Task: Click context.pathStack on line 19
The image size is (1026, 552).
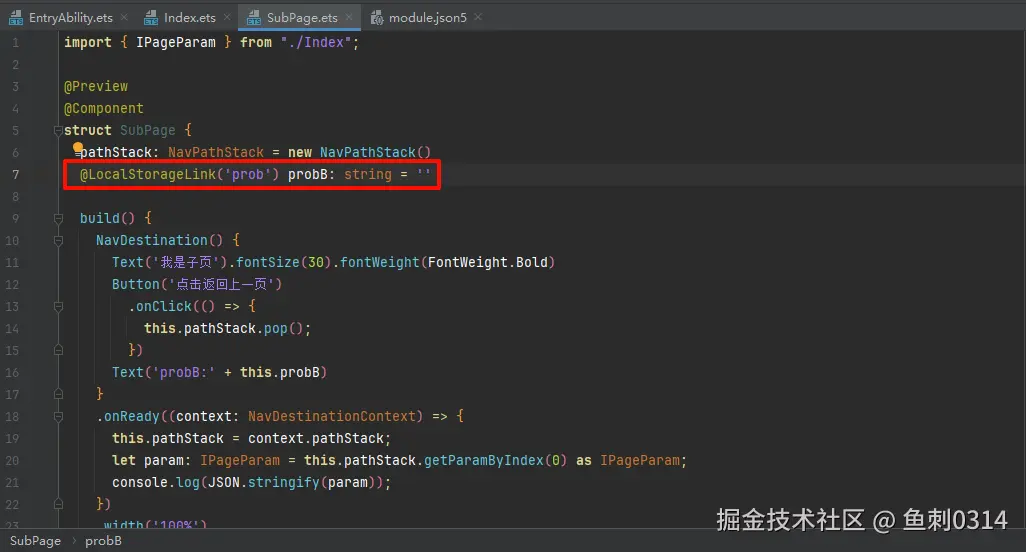Action: [315, 438]
